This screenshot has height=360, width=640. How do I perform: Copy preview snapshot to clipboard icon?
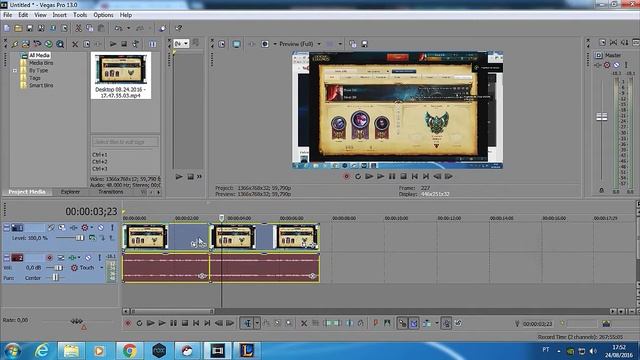pyautogui.click(x=353, y=44)
